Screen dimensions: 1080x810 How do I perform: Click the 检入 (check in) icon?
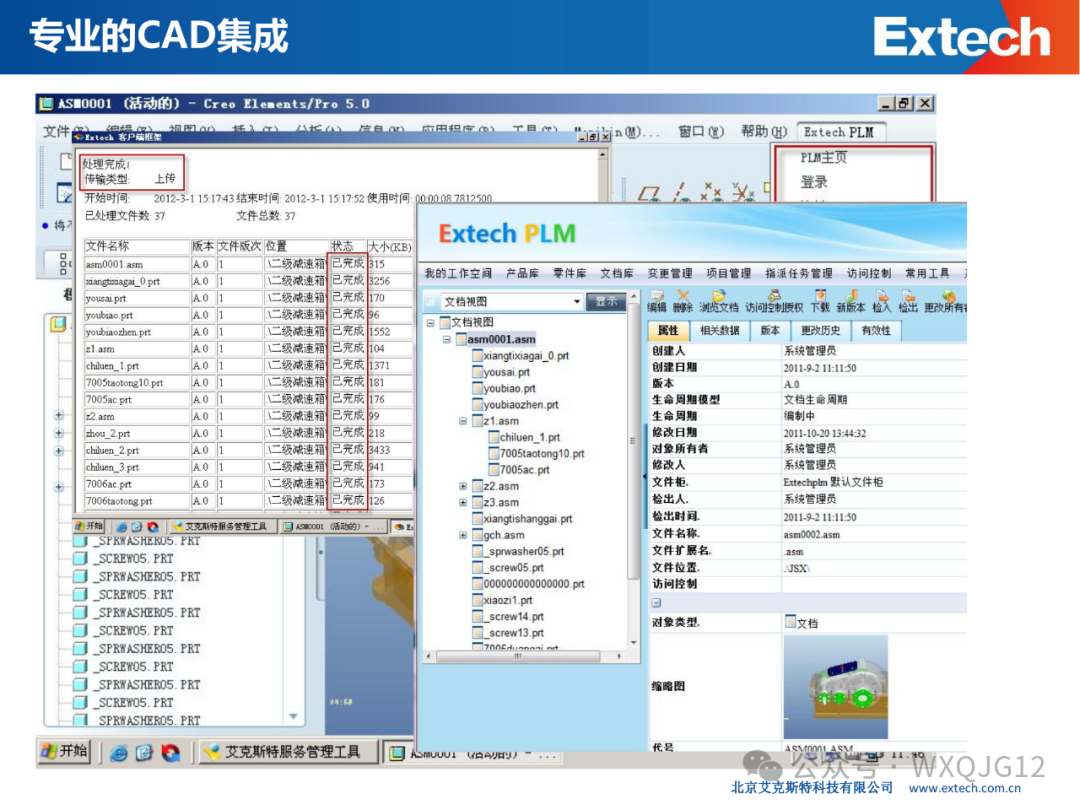881,296
